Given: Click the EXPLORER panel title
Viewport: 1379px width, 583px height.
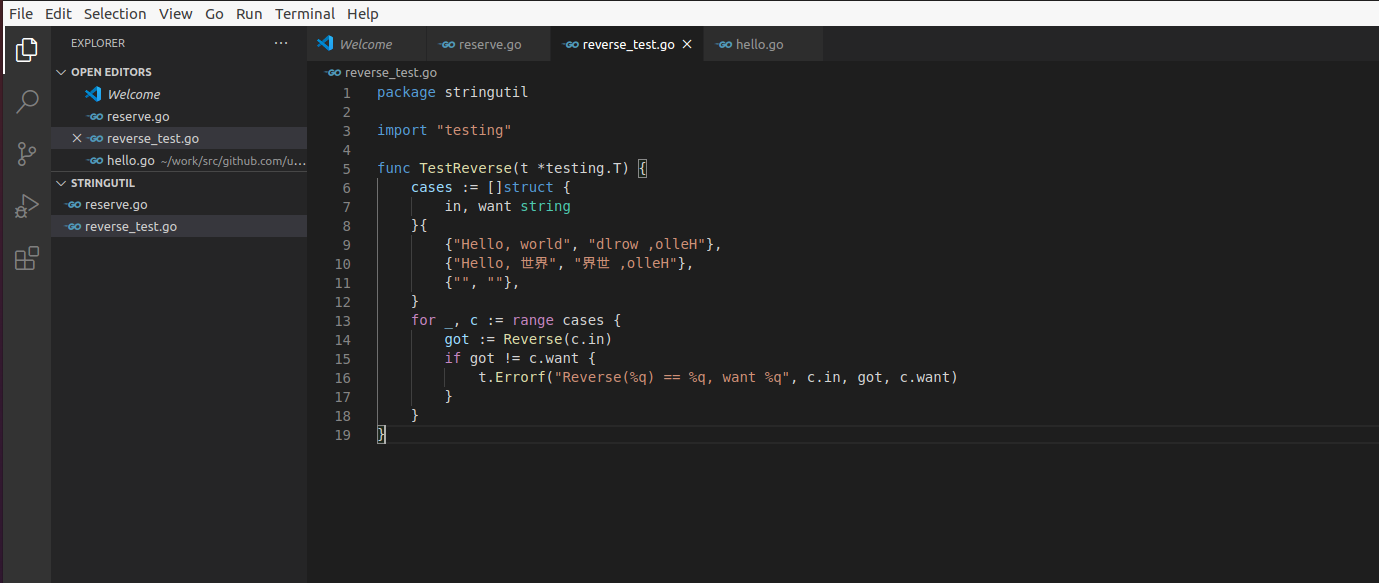Looking at the screenshot, I should pos(98,43).
